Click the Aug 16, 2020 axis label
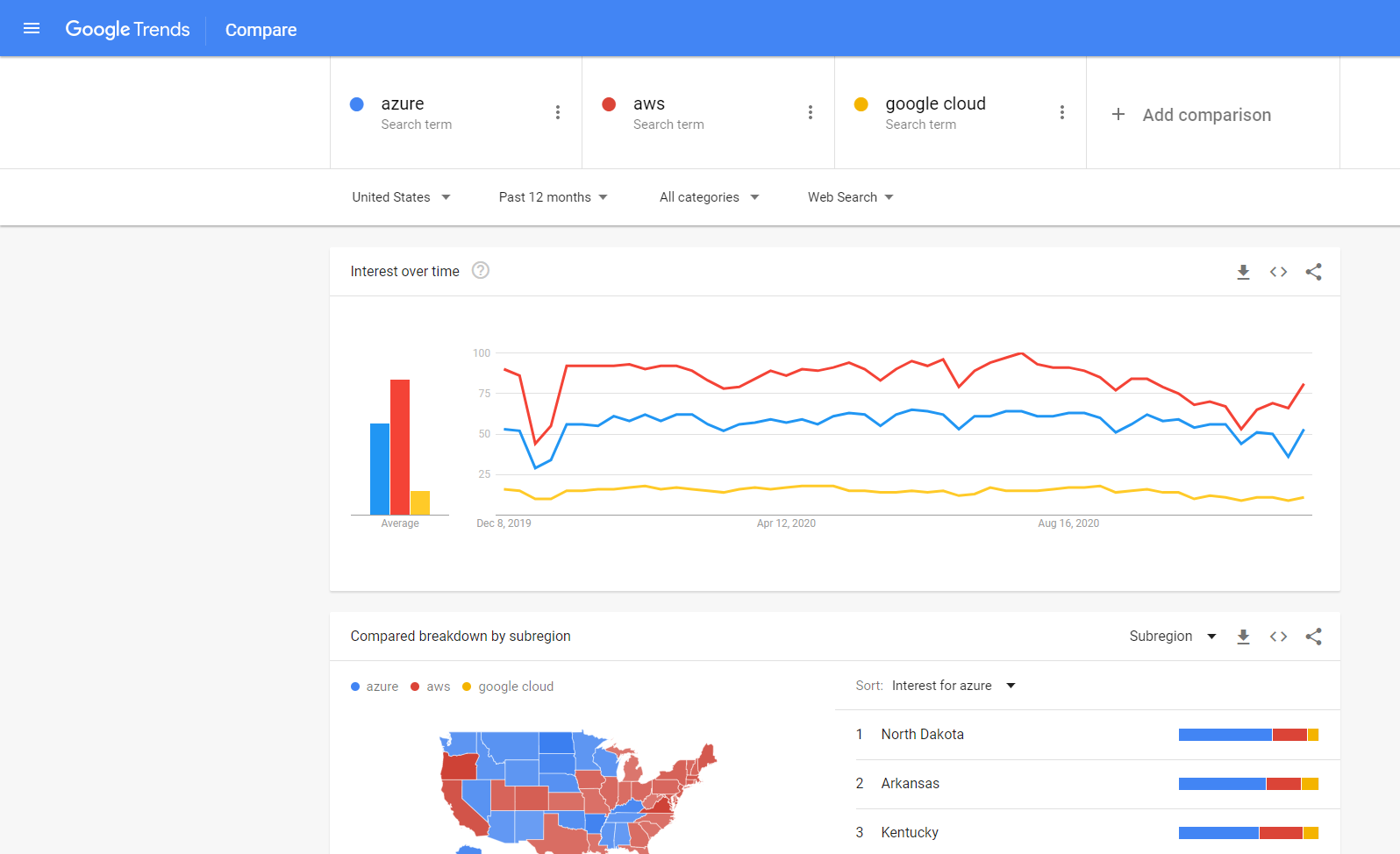The width and height of the screenshot is (1400, 854). [x=1068, y=523]
